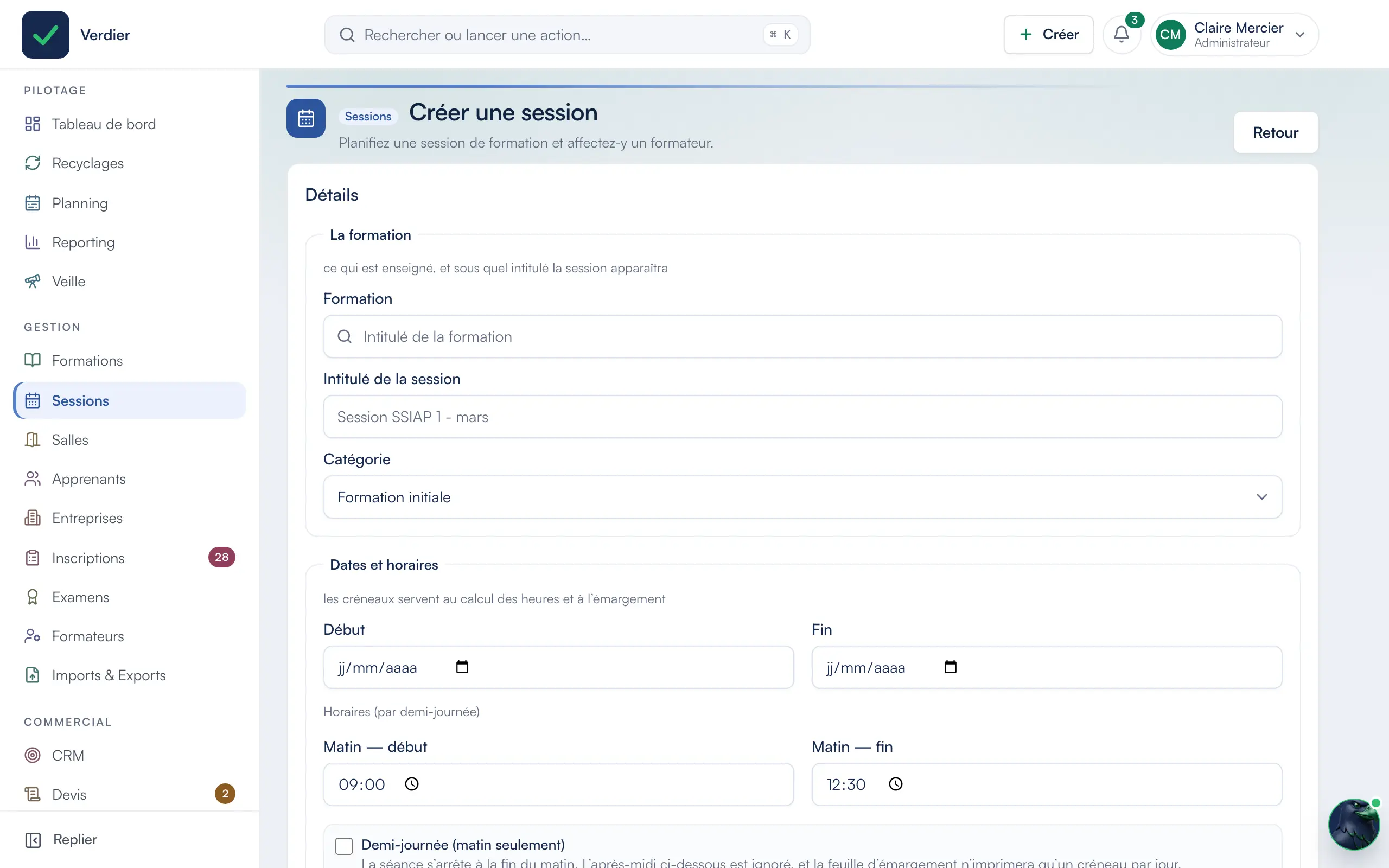Click the Matin — fin time field
Image resolution: width=1389 pixels, height=868 pixels.
tap(1046, 784)
